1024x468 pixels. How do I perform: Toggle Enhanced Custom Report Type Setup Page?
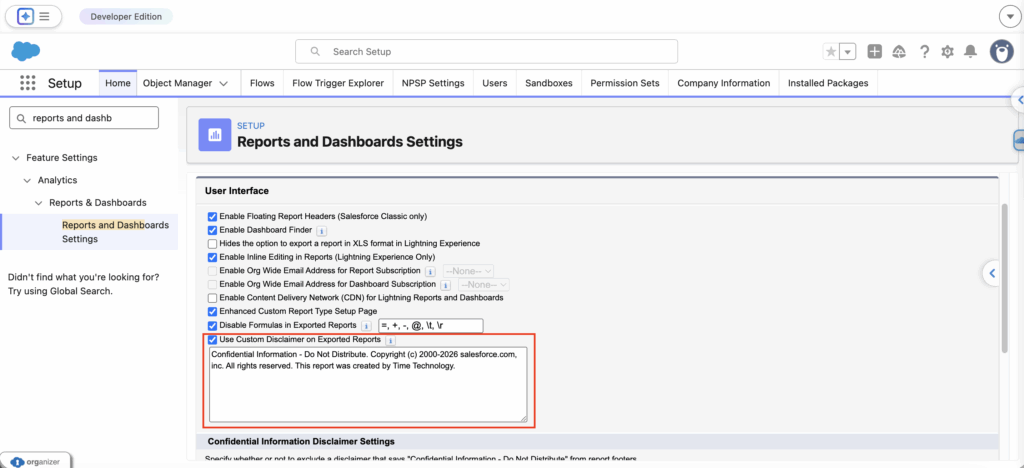coord(212,311)
